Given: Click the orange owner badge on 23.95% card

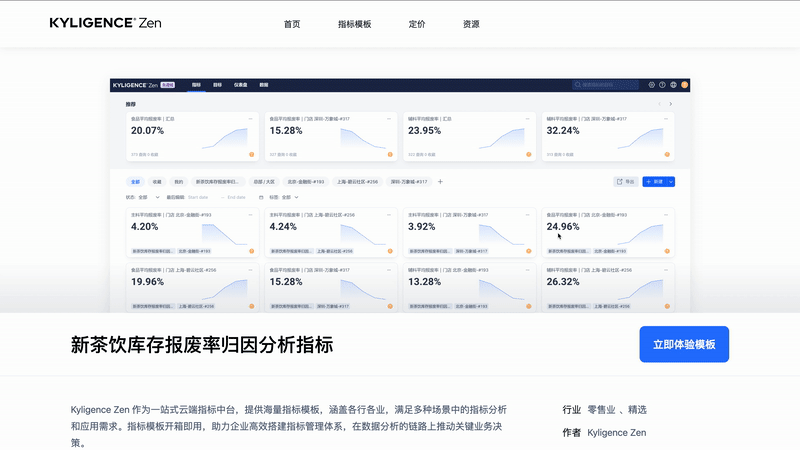Looking at the screenshot, I should 529,155.
